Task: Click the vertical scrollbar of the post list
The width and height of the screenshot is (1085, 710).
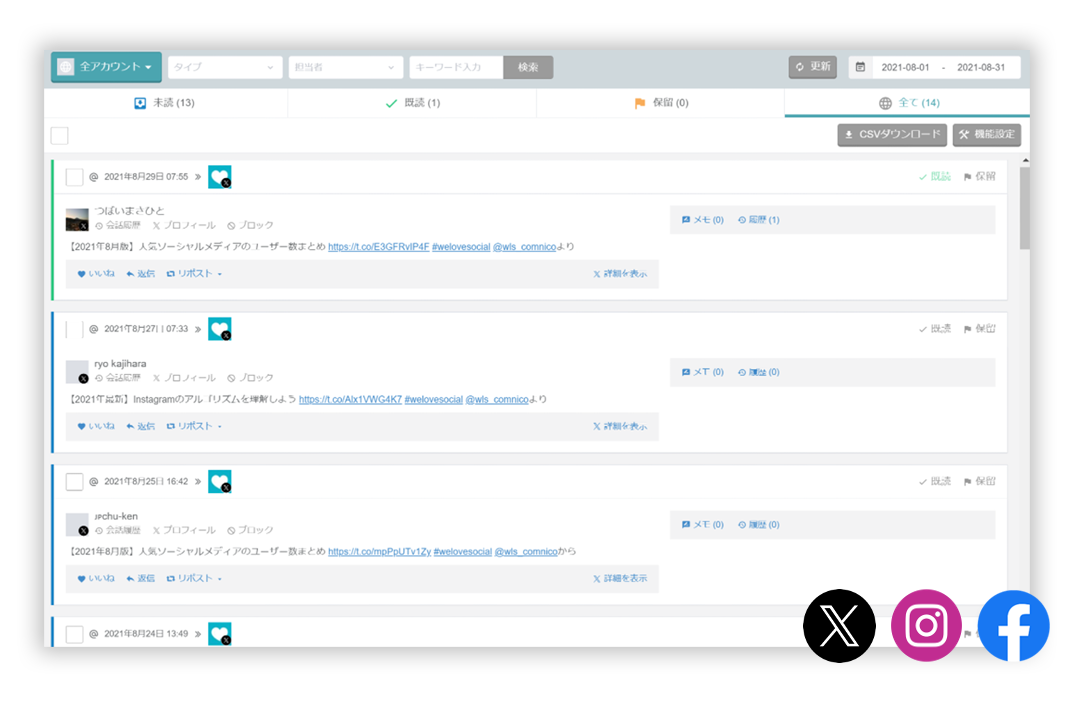Action: tap(1025, 208)
